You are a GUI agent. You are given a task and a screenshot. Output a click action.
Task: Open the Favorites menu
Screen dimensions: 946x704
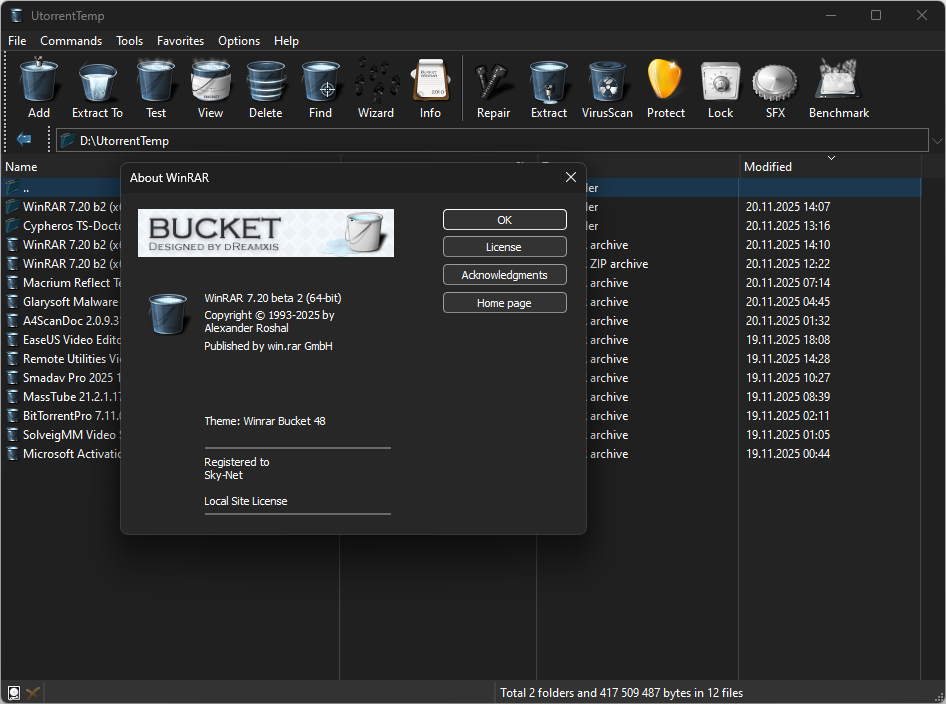(180, 40)
